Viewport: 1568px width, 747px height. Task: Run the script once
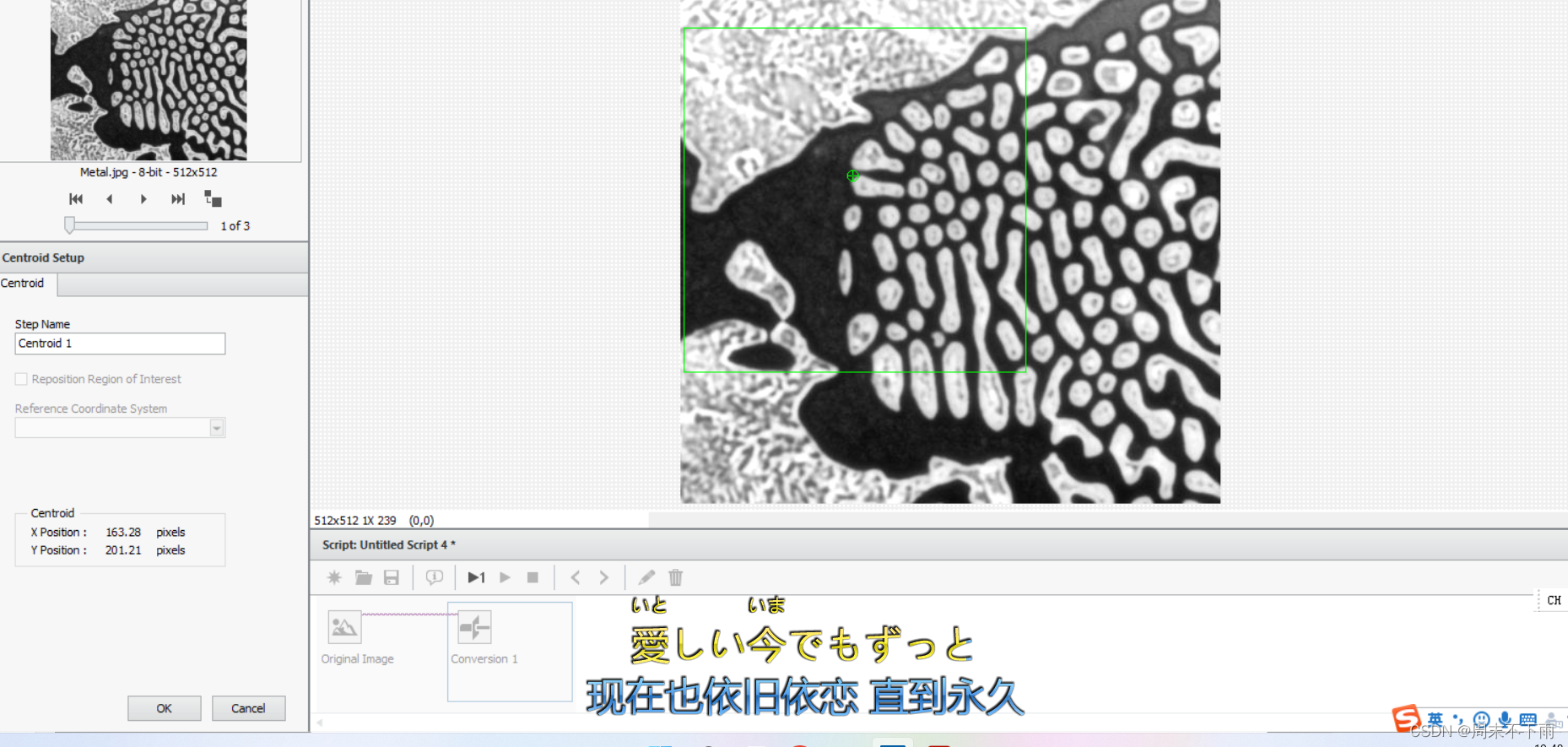click(x=476, y=577)
